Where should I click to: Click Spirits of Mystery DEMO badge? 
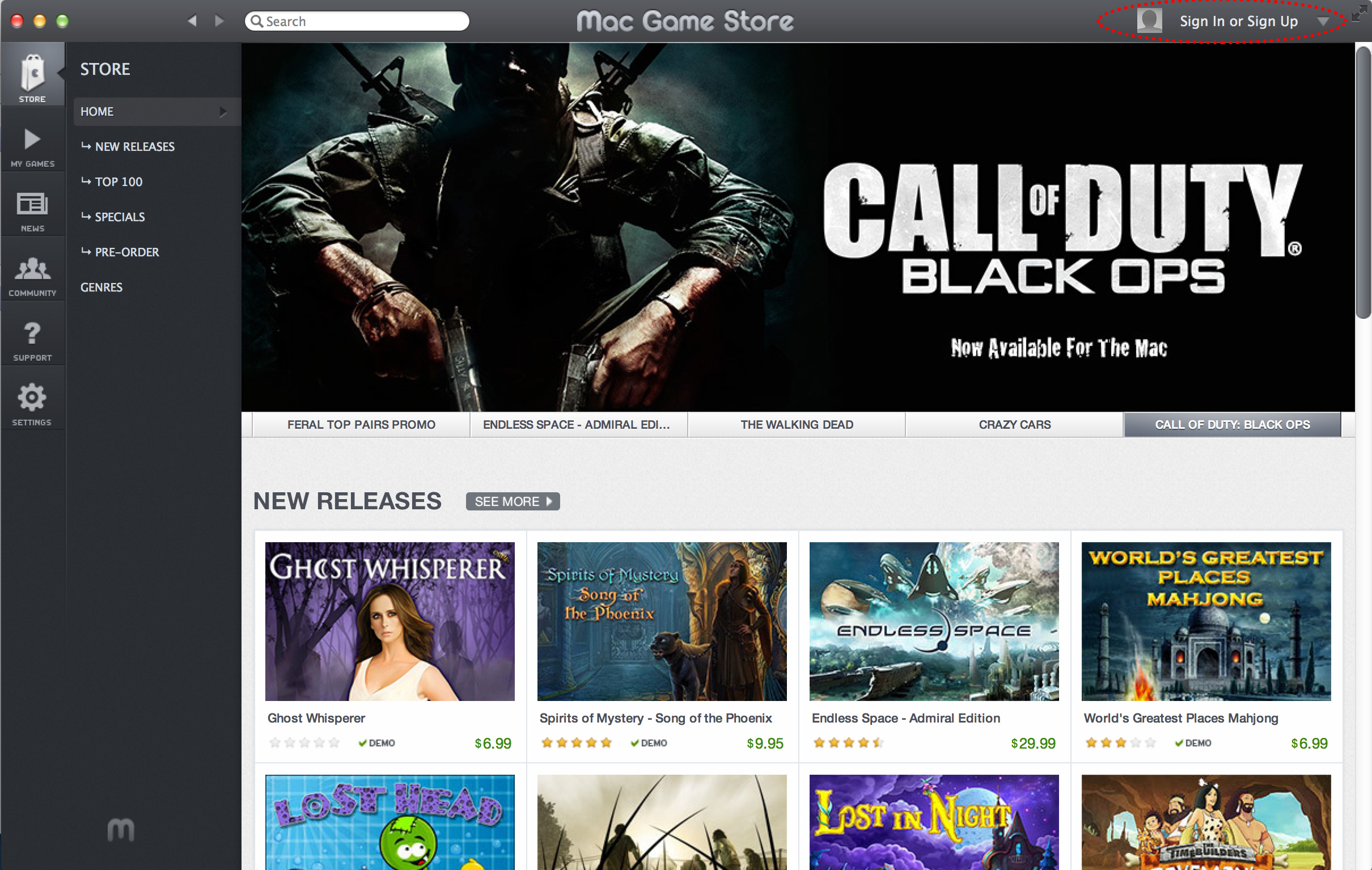(649, 743)
